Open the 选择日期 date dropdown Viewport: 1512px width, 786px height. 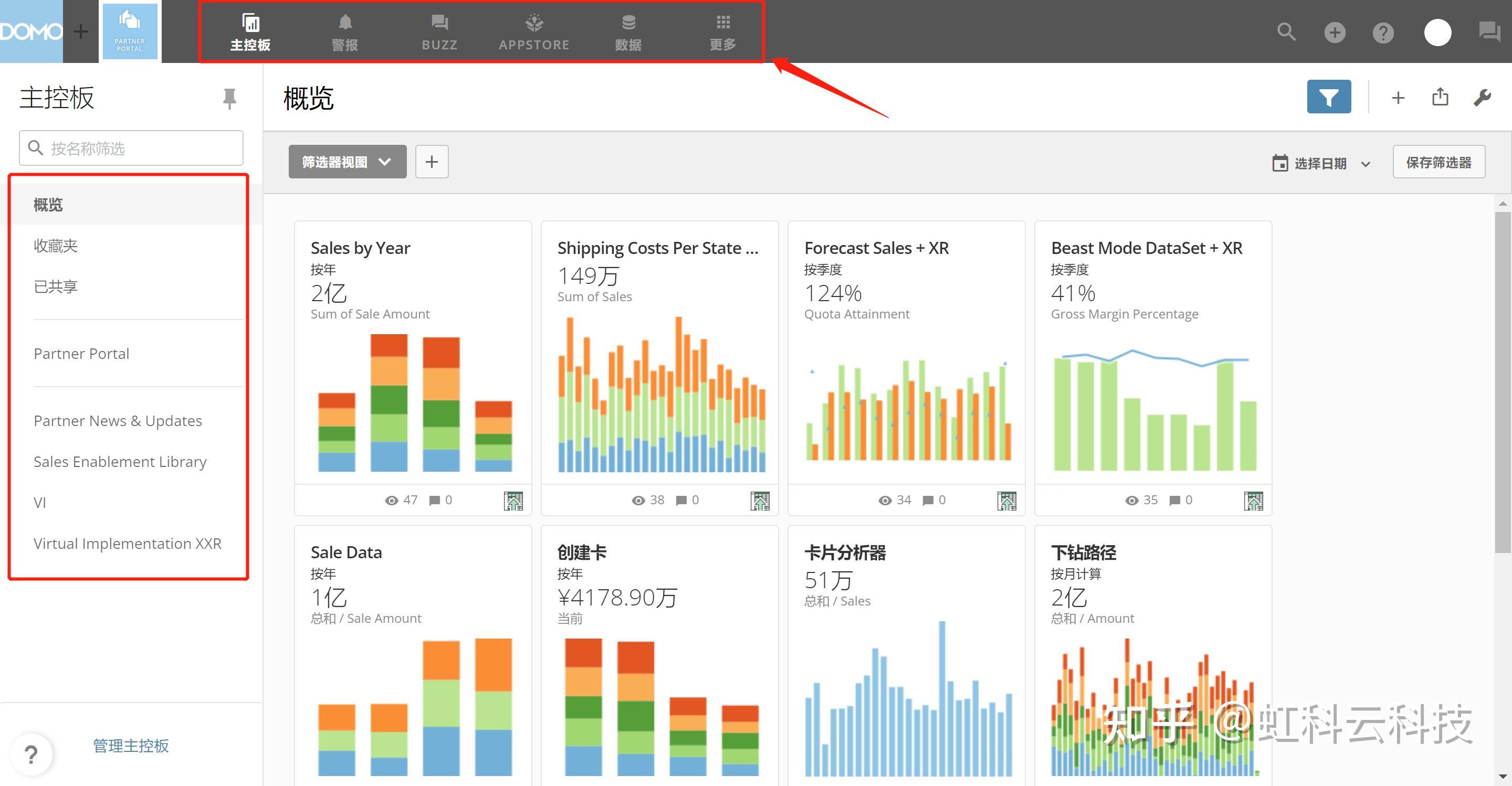point(1321,164)
